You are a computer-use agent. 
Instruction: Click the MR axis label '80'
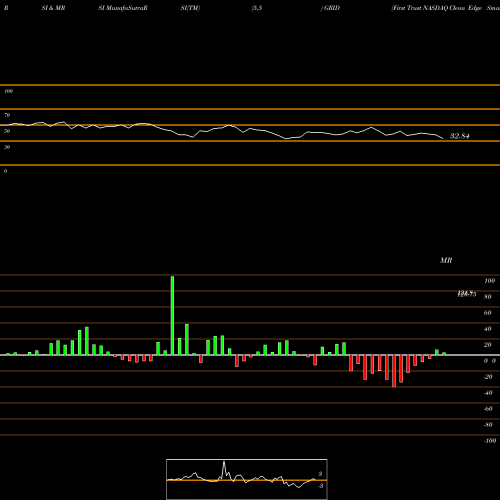pos(488,297)
